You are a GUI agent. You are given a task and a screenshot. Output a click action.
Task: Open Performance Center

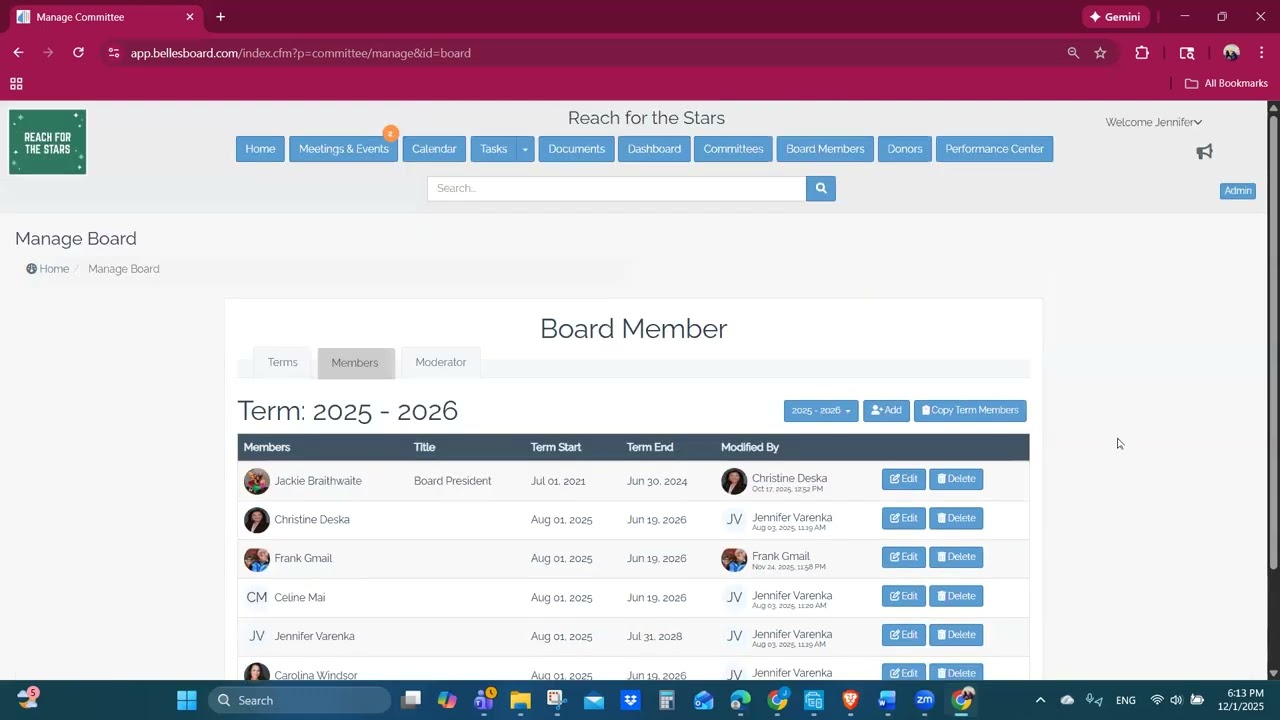click(994, 149)
